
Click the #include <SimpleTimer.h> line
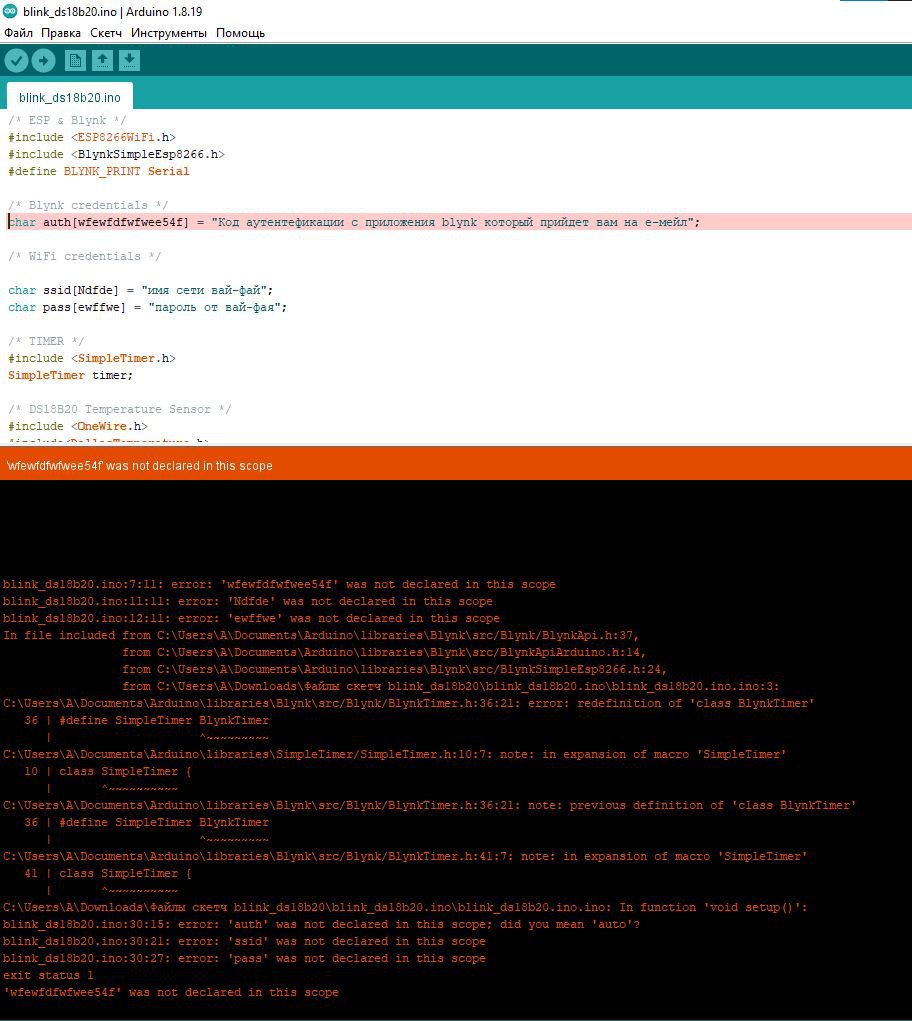[x=92, y=358]
